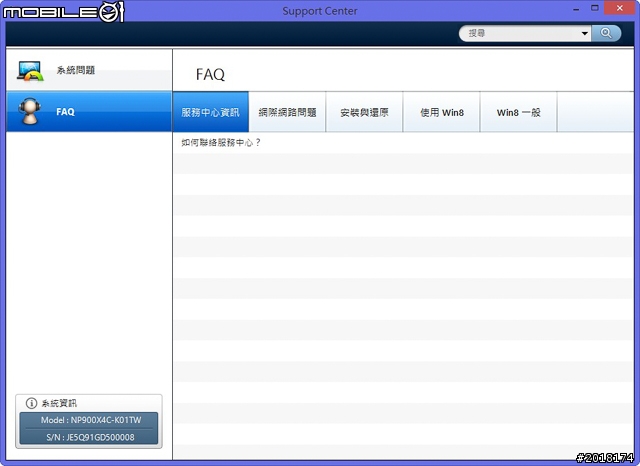Click the headset person FAQ icon

[x=29, y=110]
